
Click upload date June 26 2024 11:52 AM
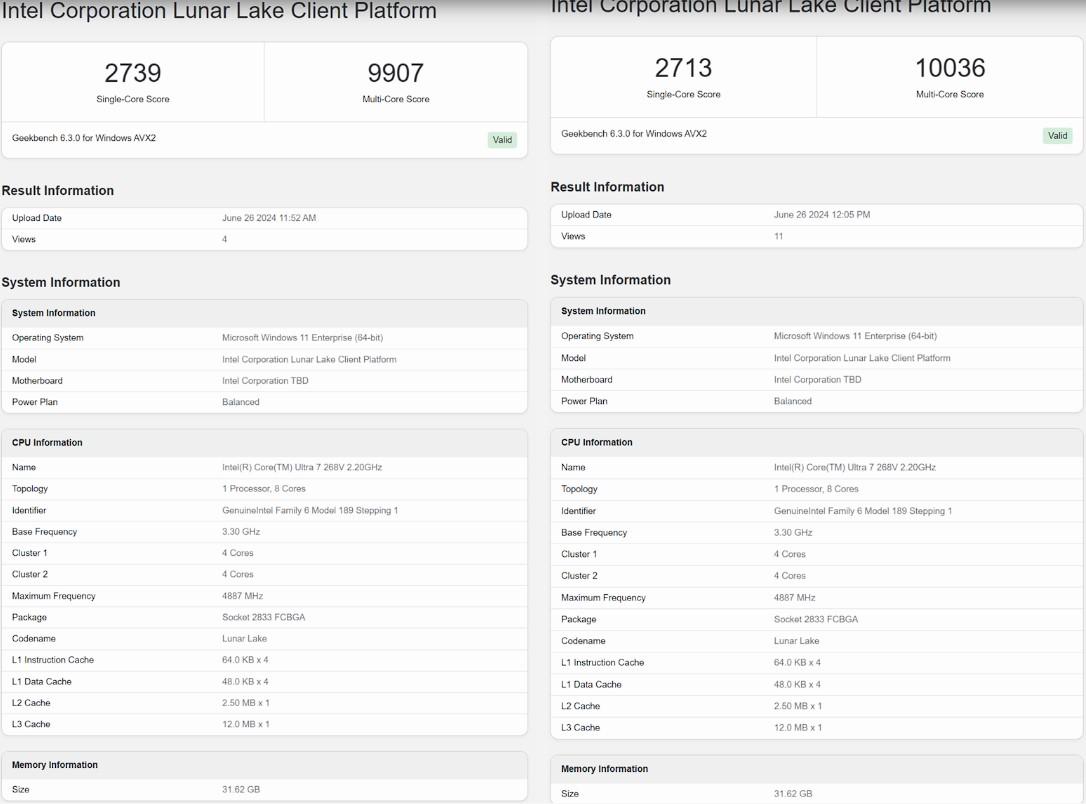click(x=269, y=218)
